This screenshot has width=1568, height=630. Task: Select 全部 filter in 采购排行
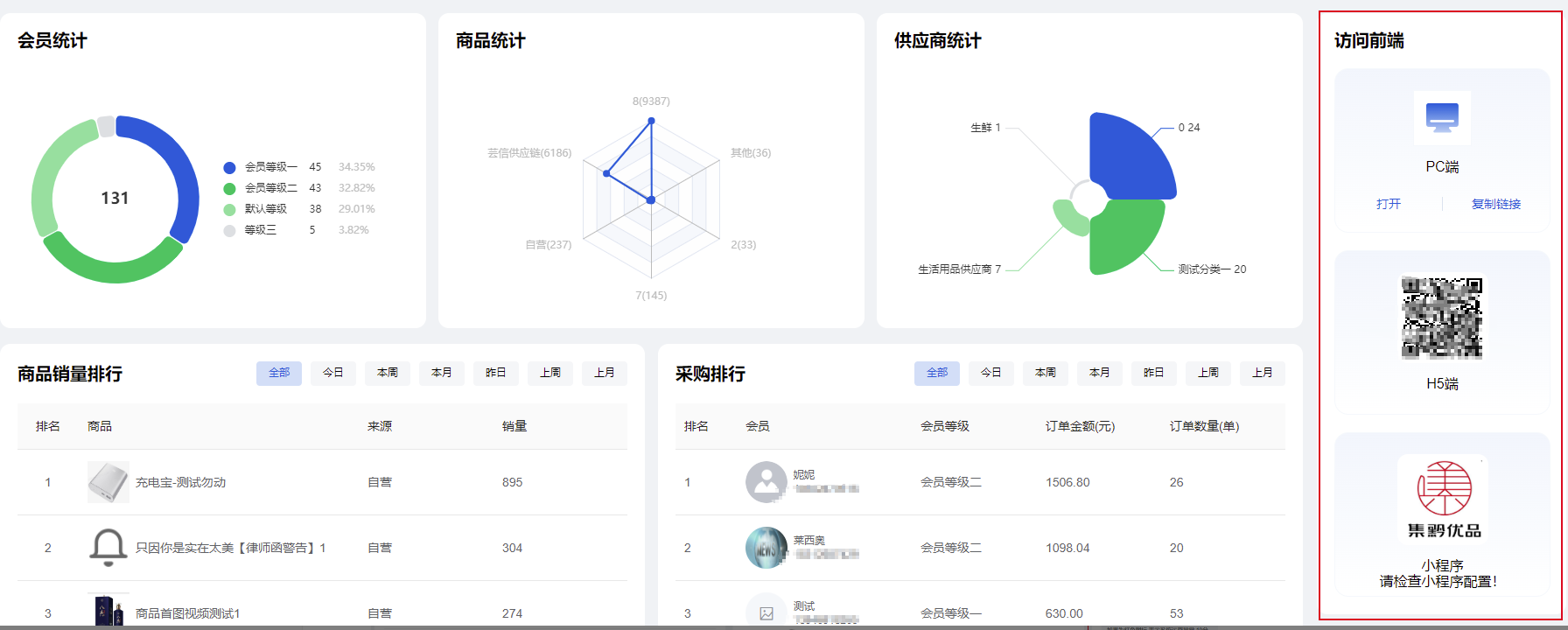(x=937, y=373)
